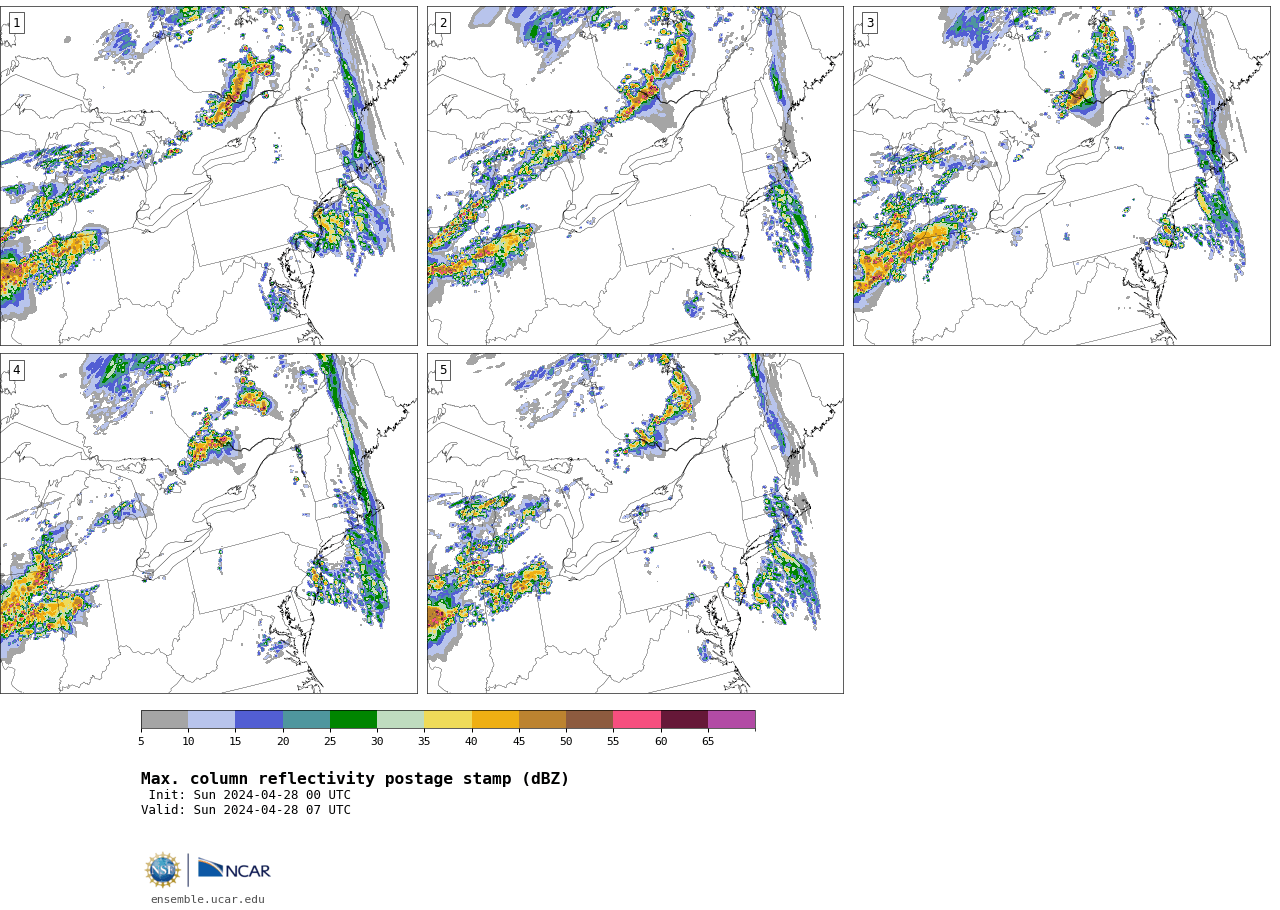Click the panel number label 2

pos(443,23)
